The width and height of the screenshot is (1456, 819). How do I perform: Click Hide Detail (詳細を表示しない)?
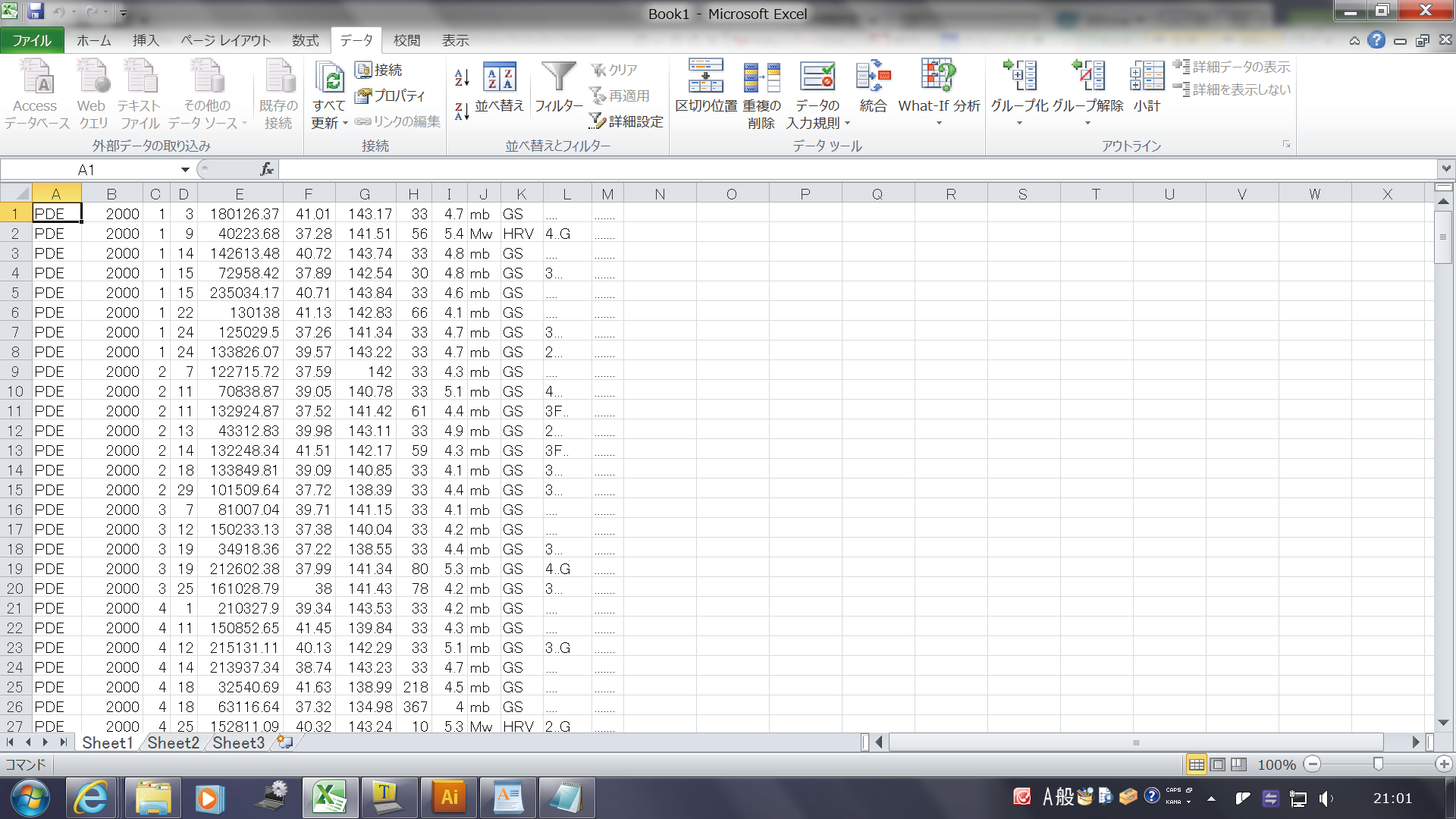coord(1232,89)
